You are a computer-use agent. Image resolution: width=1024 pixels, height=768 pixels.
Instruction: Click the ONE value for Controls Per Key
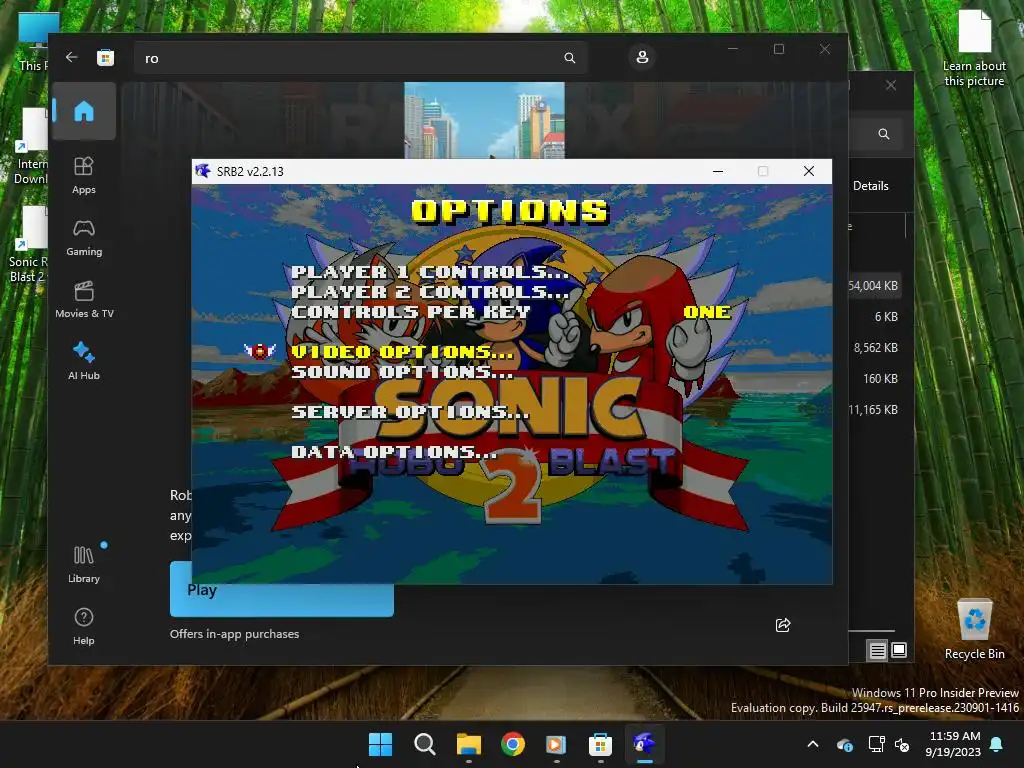coord(707,312)
